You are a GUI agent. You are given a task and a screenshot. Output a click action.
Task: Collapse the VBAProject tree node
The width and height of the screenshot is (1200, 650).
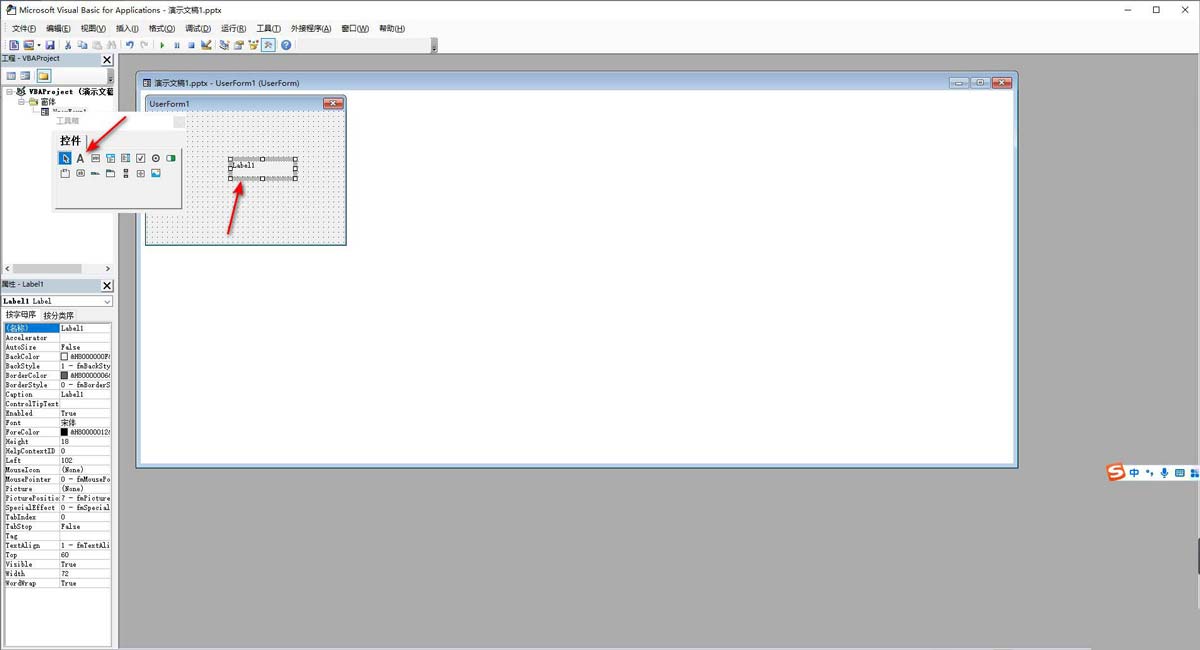pos(9,91)
